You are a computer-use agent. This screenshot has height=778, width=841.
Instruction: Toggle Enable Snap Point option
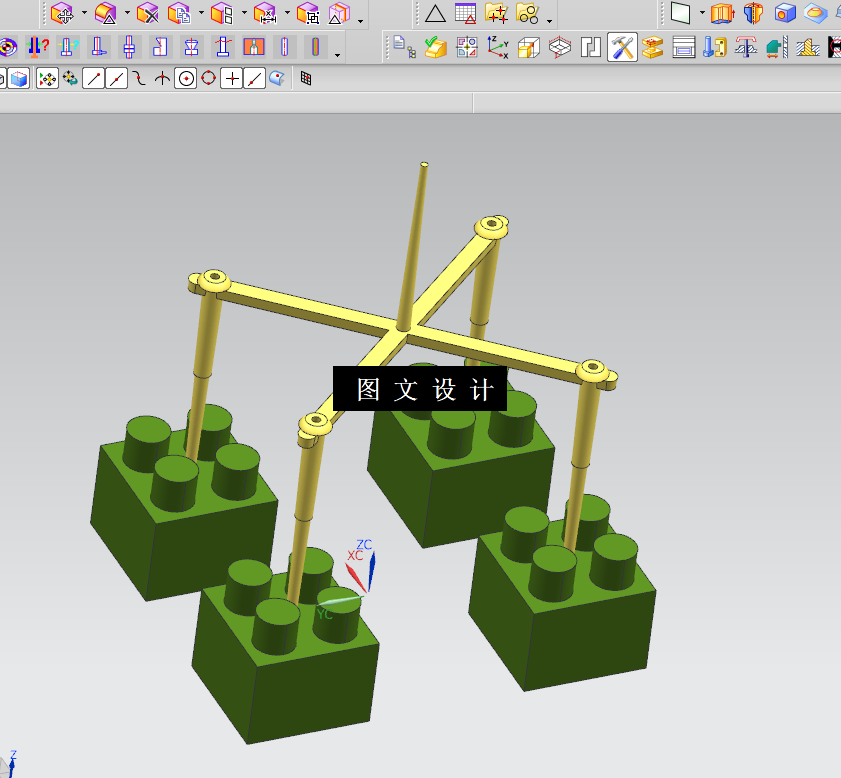point(47,79)
